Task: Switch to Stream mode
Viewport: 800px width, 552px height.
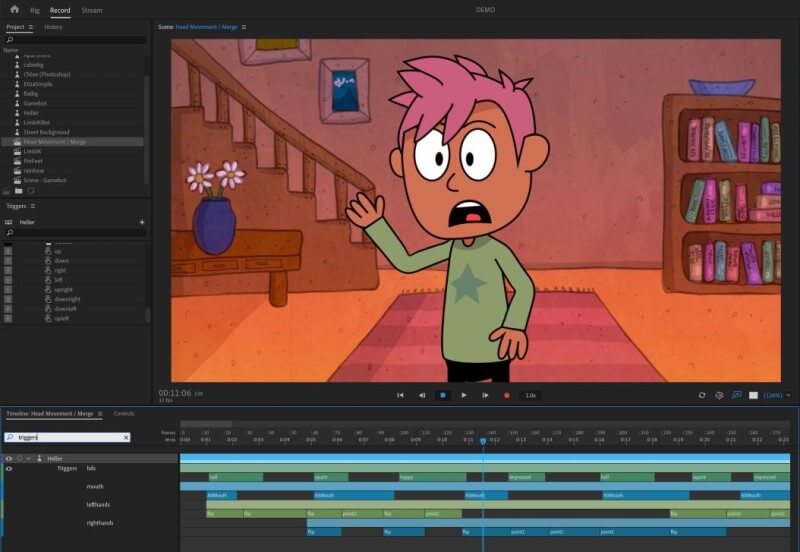Action: click(x=92, y=10)
